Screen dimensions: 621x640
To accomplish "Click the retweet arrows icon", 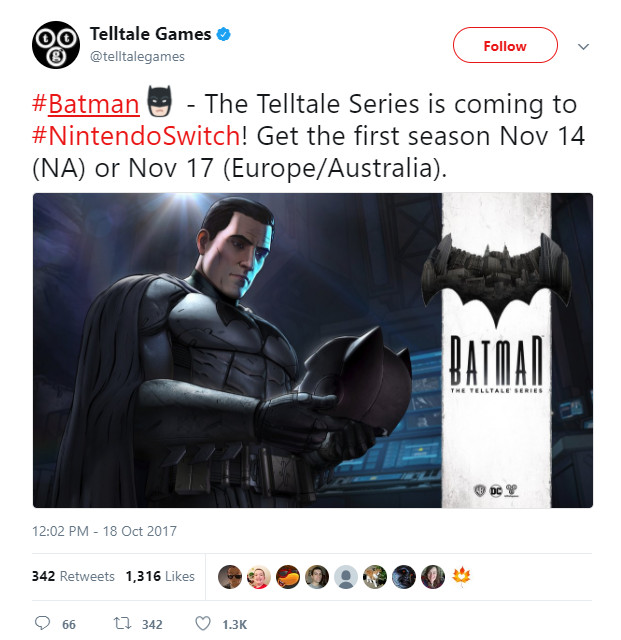I will (122, 623).
